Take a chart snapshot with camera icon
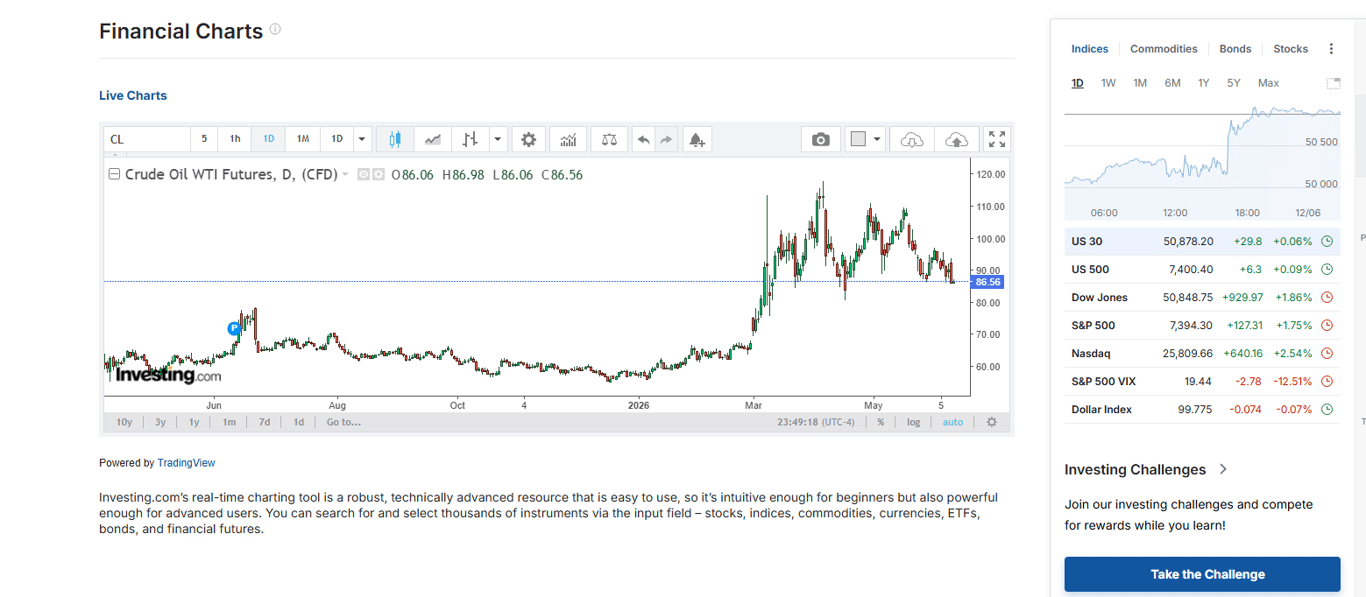This screenshot has width=1366, height=597. [821, 139]
